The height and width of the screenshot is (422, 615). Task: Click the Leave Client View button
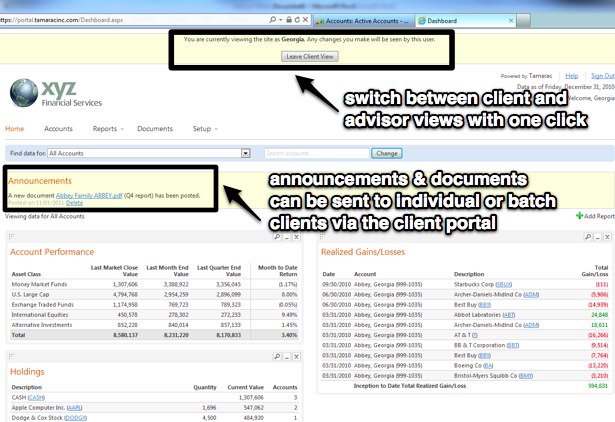point(309,56)
